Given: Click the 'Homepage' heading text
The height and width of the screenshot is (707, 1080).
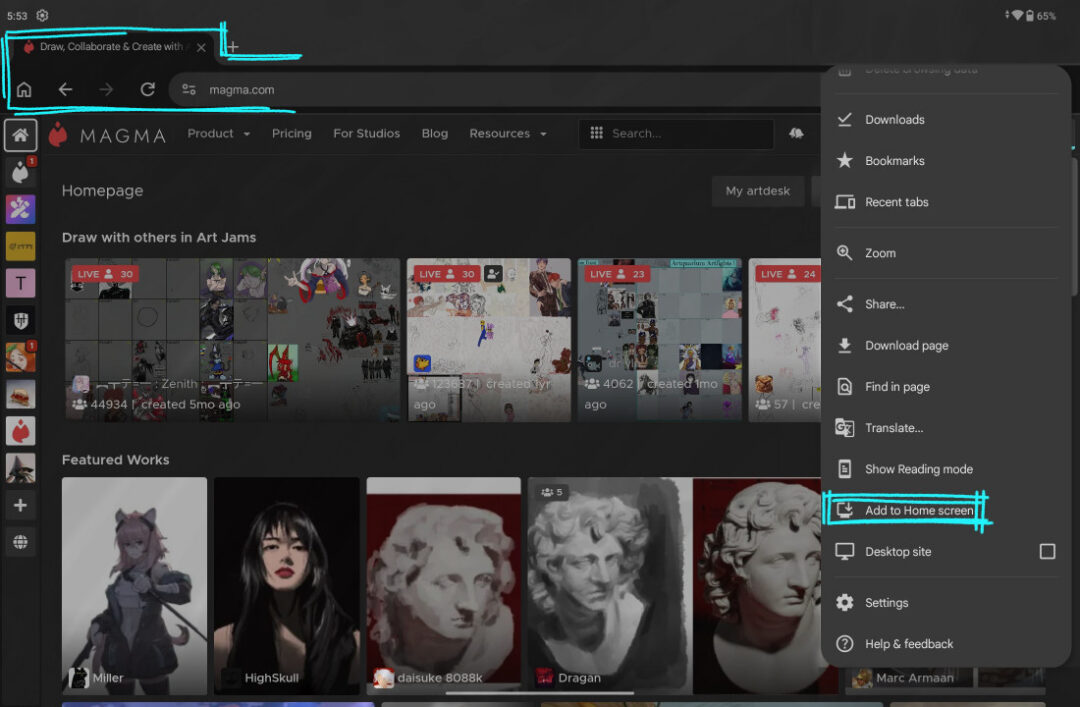Looking at the screenshot, I should 103,191.
